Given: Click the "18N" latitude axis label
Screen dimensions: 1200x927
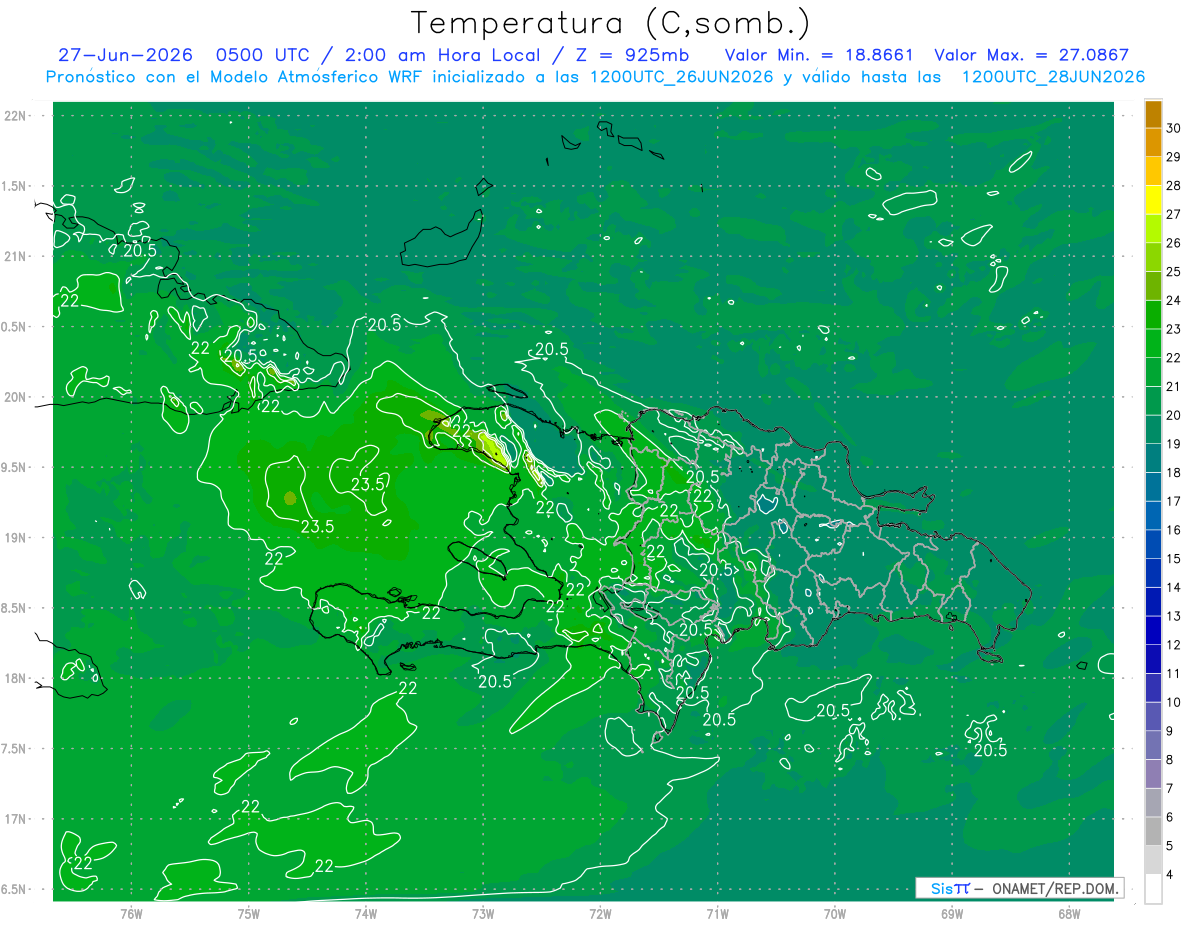Looking at the screenshot, I should tap(16, 678).
